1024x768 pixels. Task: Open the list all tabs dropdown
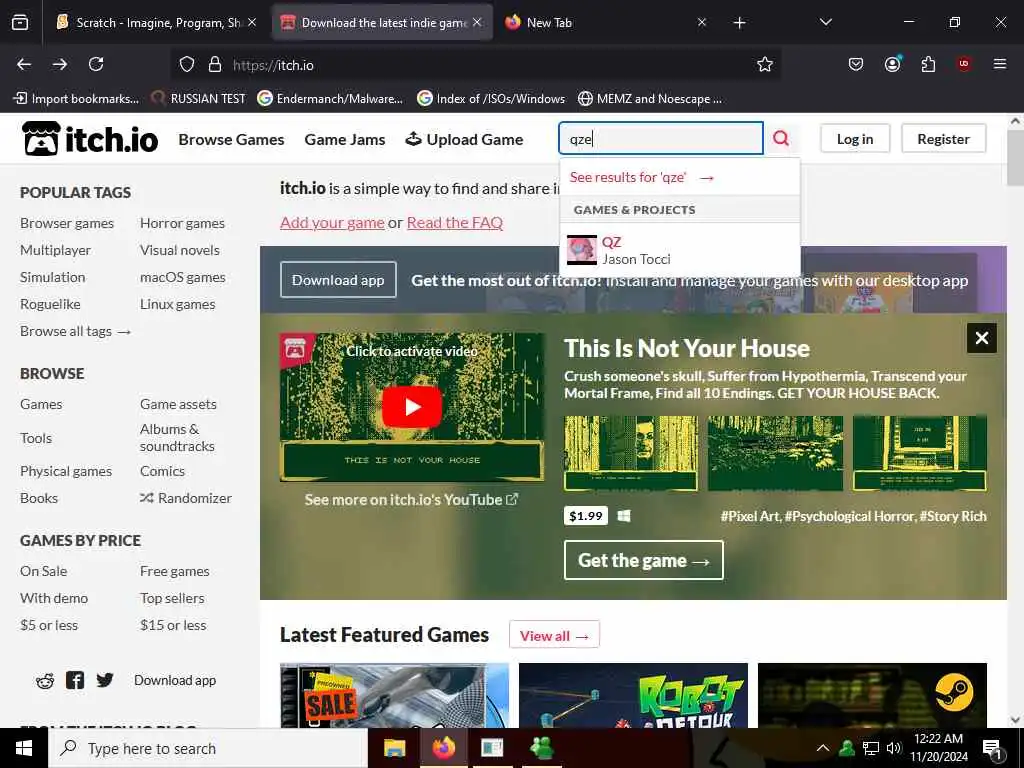[826, 22]
